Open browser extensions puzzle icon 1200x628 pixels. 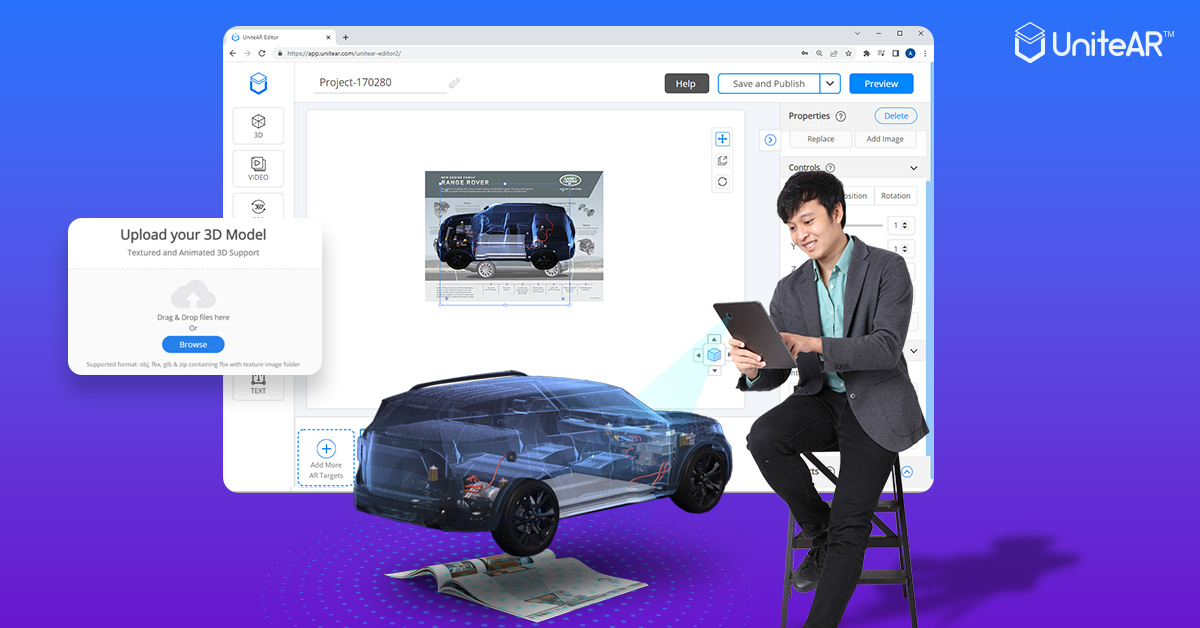tap(865, 53)
